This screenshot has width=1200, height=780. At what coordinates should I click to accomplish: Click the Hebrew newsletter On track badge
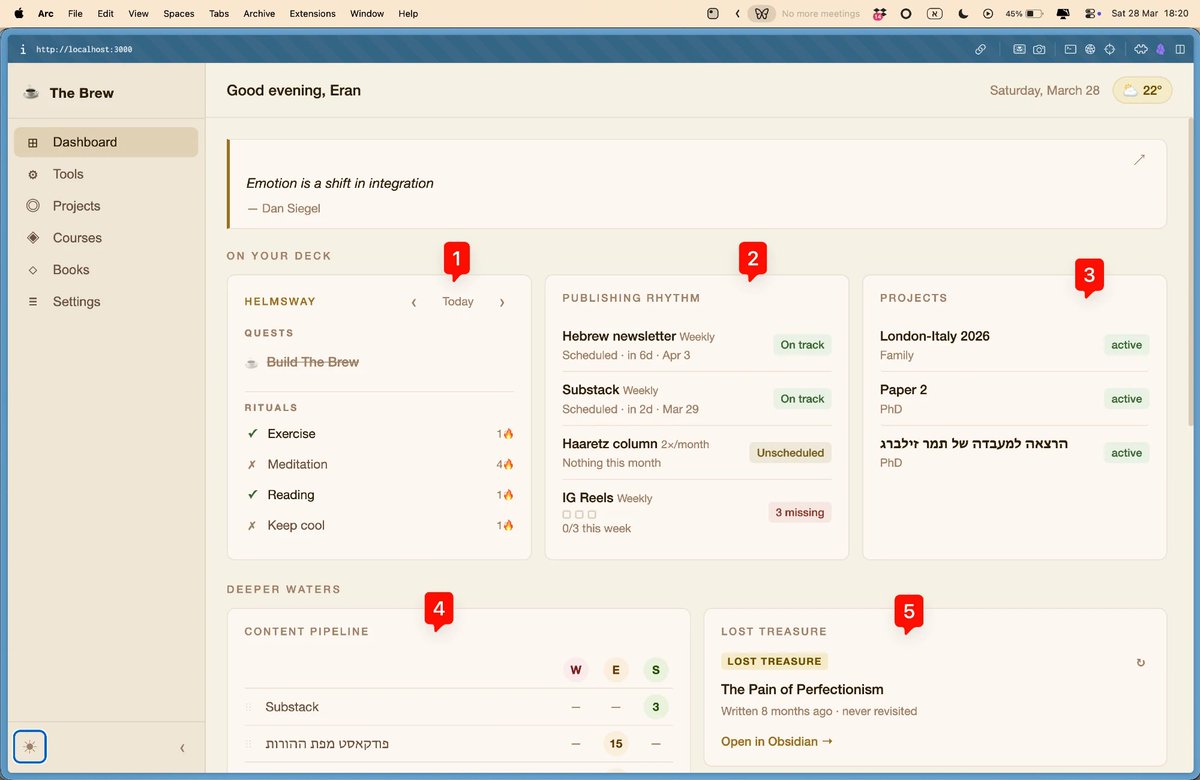tap(802, 345)
